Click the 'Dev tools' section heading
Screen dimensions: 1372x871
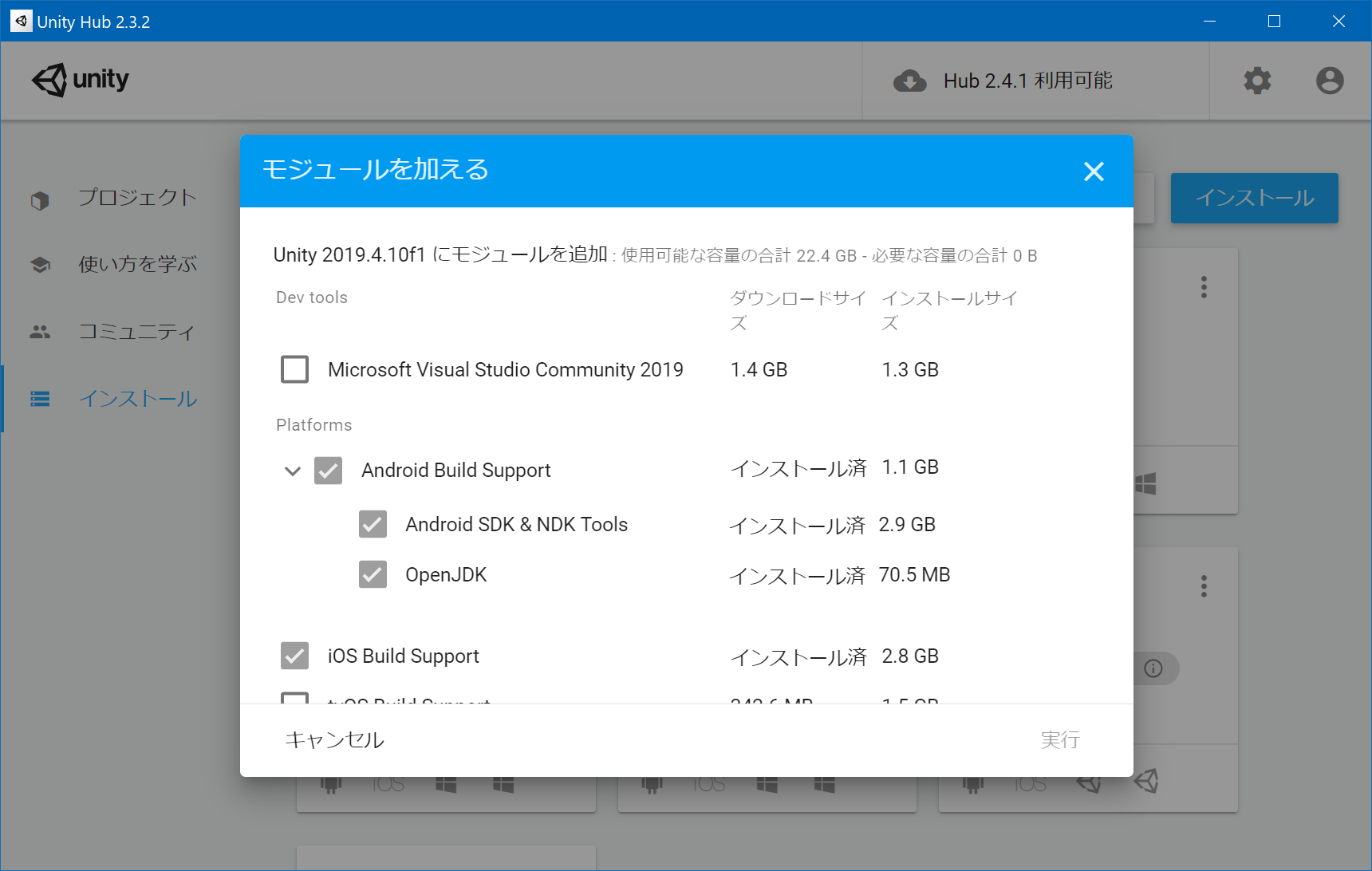pyautogui.click(x=312, y=298)
